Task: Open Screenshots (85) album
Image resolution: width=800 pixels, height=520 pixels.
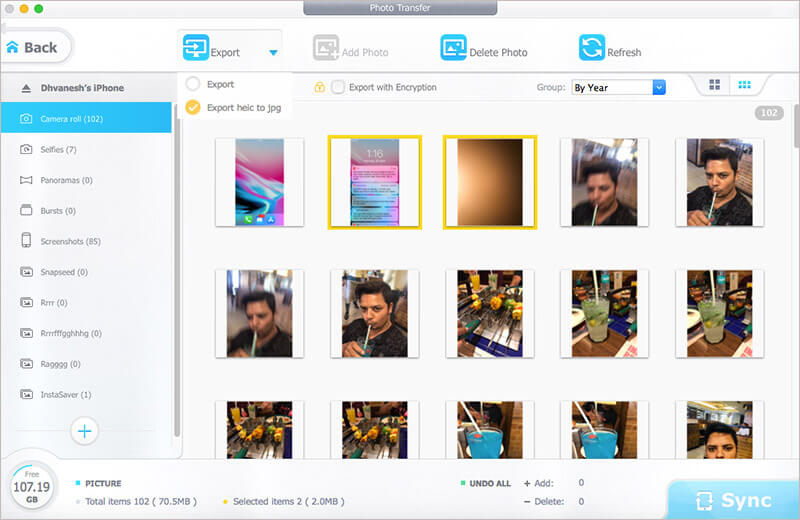Action: coord(86,241)
